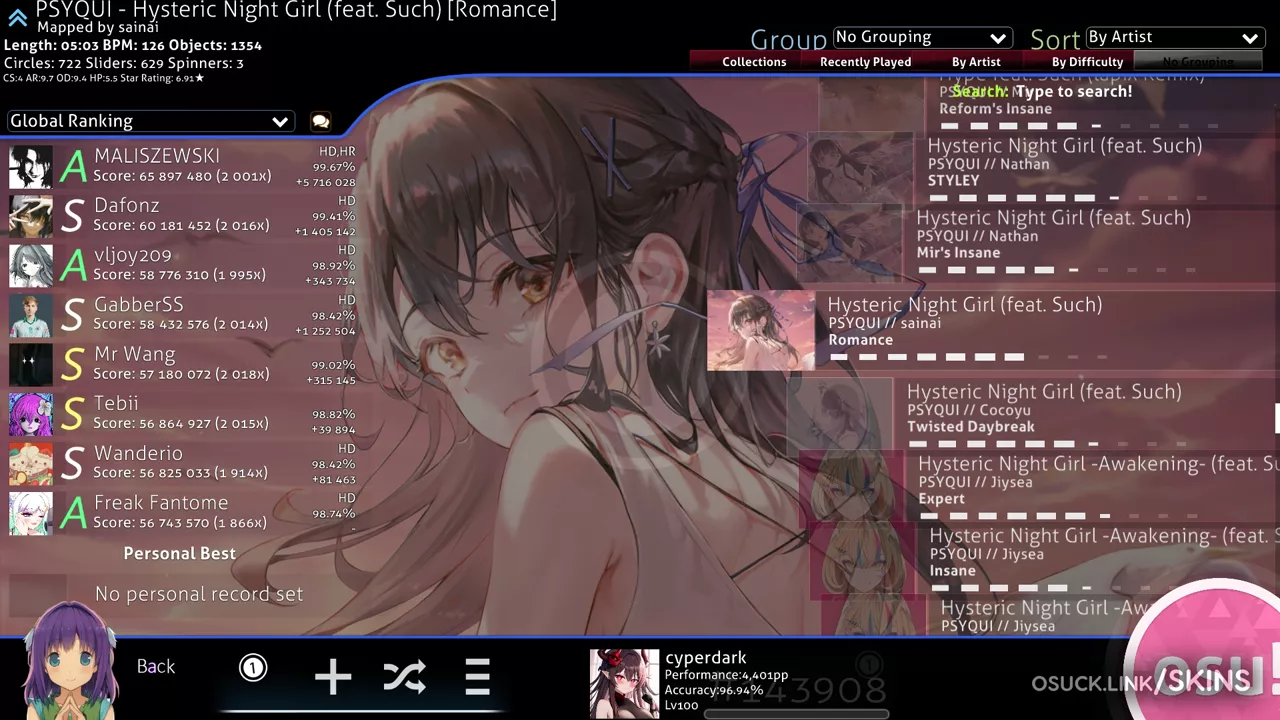The width and height of the screenshot is (1280, 720).
Task: Click the search field to type
Action: (x=1042, y=92)
